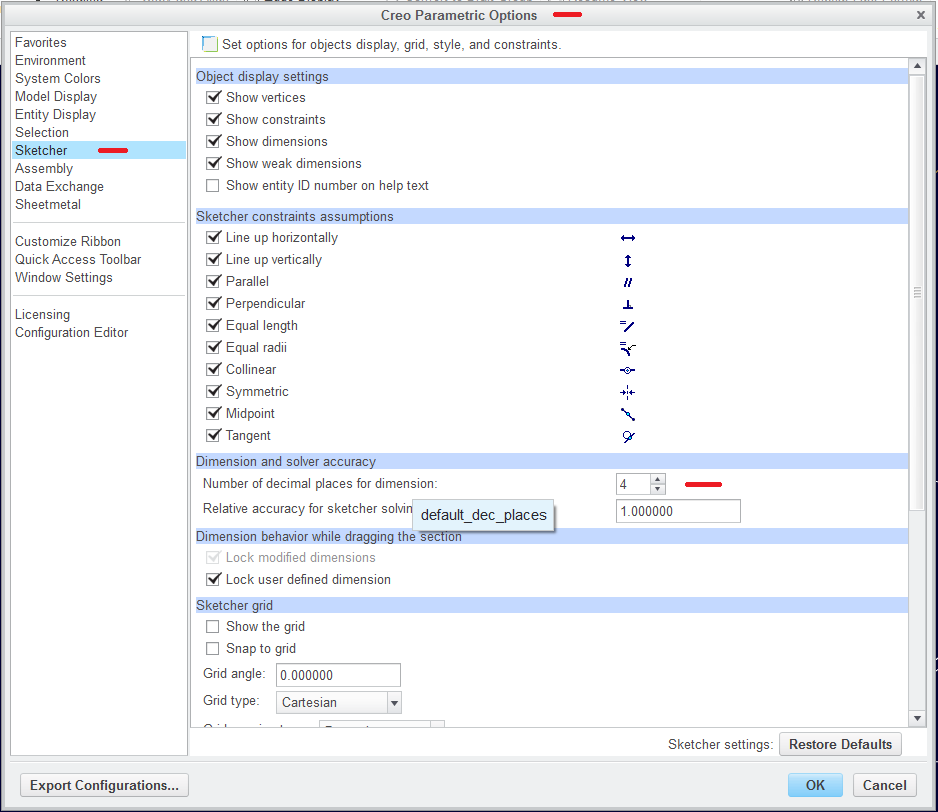This screenshot has width=938, height=812.
Task: Click relative accuracy input field
Action: 678,512
